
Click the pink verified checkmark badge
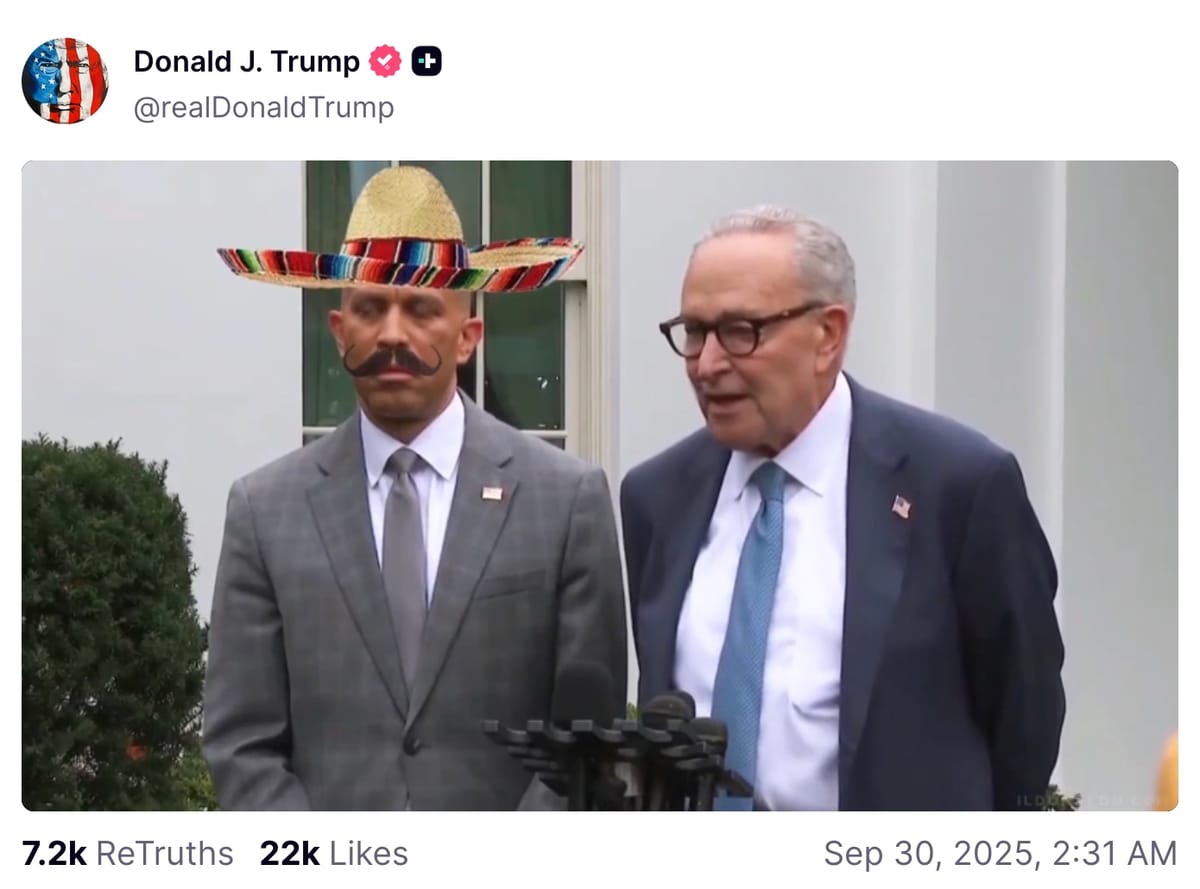pyautogui.click(x=385, y=62)
